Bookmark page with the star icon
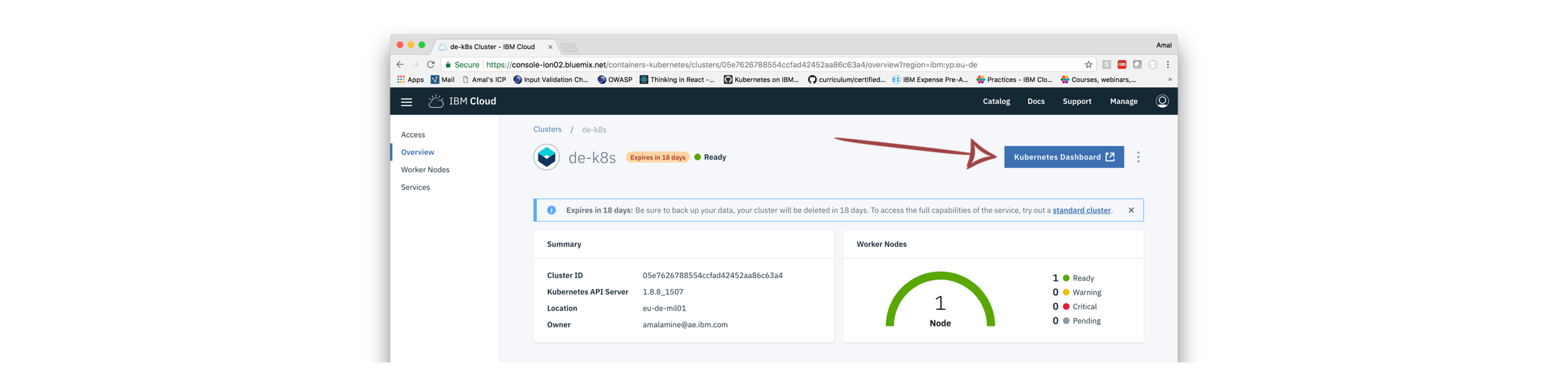Viewport: 1568px width, 379px height. tap(1088, 65)
